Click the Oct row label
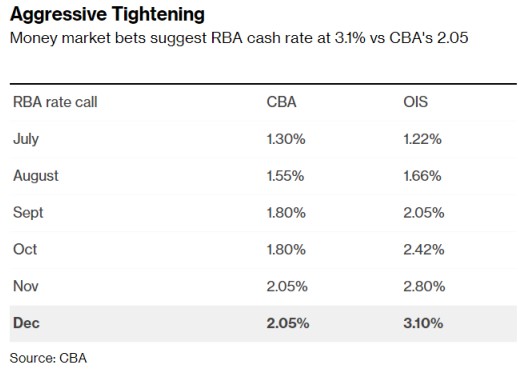 click(x=25, y=250)
